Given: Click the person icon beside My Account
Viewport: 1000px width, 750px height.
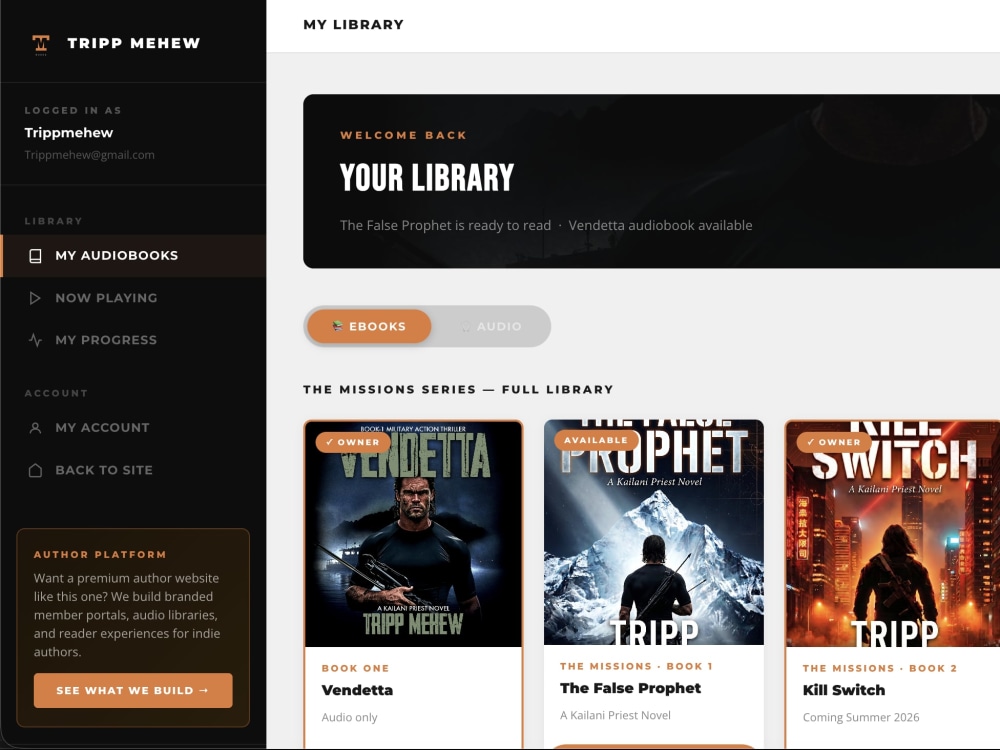Looking at the screenshot, I should (35, 428).
